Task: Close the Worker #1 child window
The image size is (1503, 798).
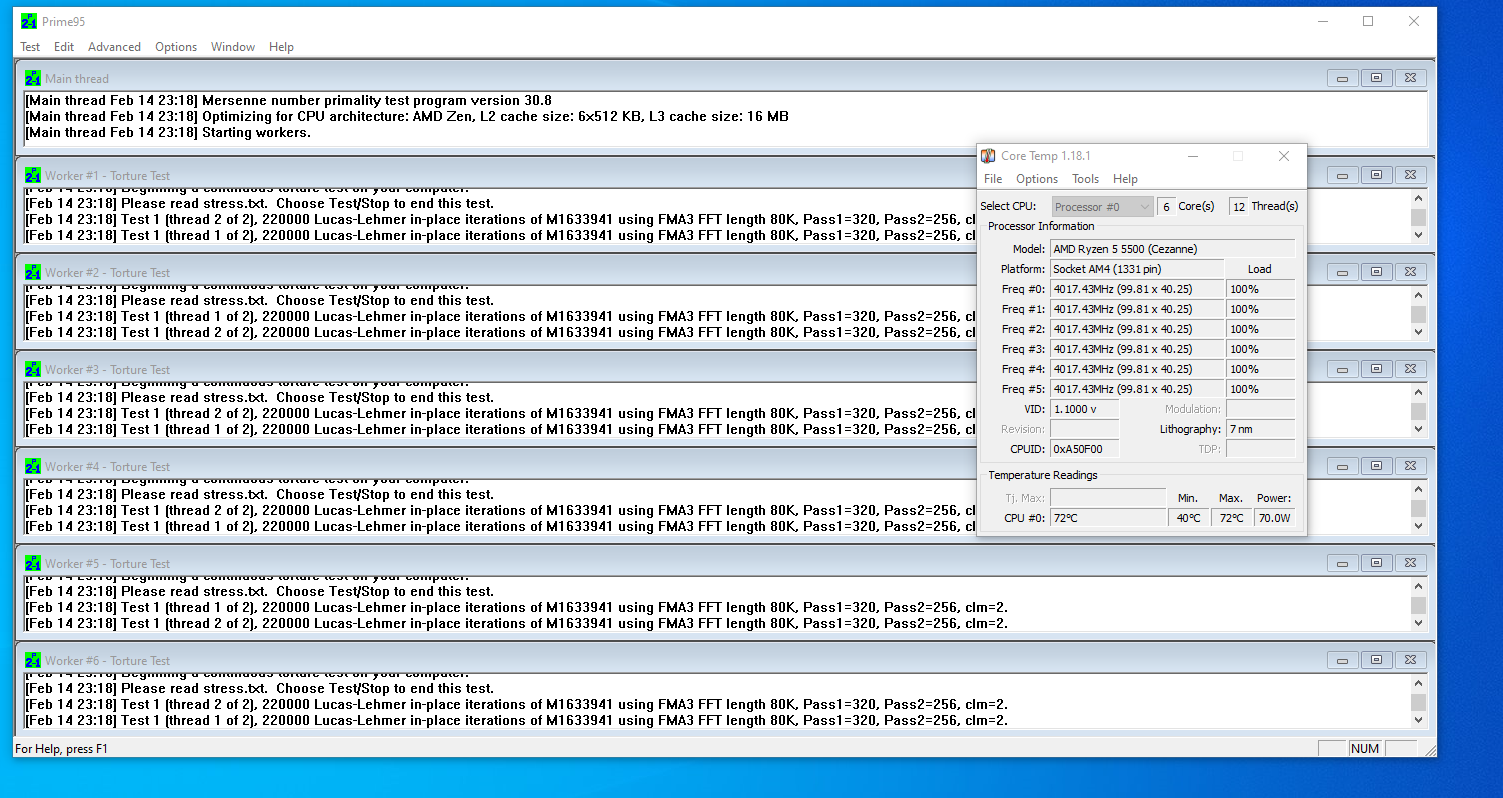Action: click(x=1410, y=175)
